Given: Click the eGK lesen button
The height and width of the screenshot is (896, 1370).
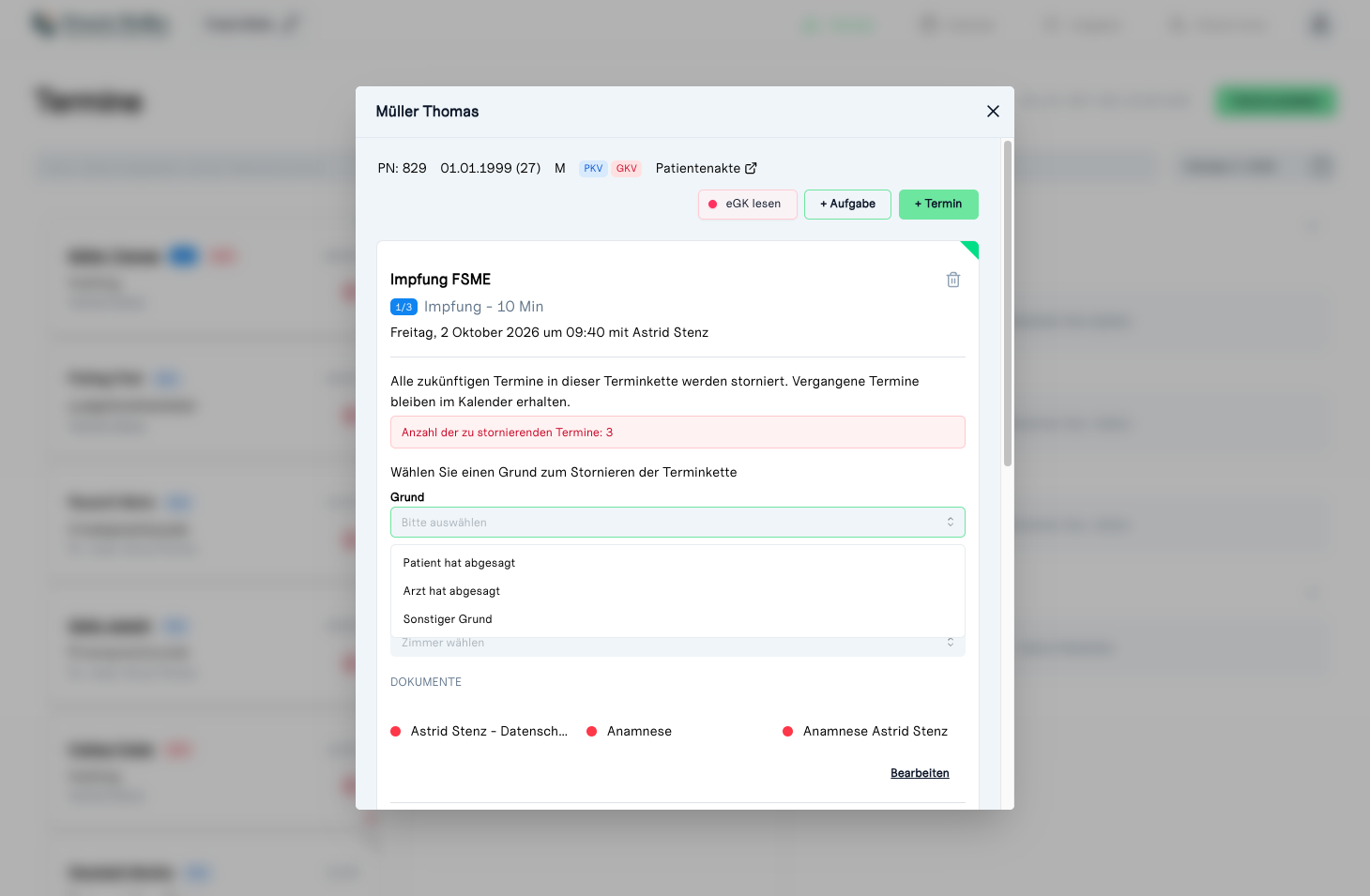Looking at the screenshot, I should (748, 205).
